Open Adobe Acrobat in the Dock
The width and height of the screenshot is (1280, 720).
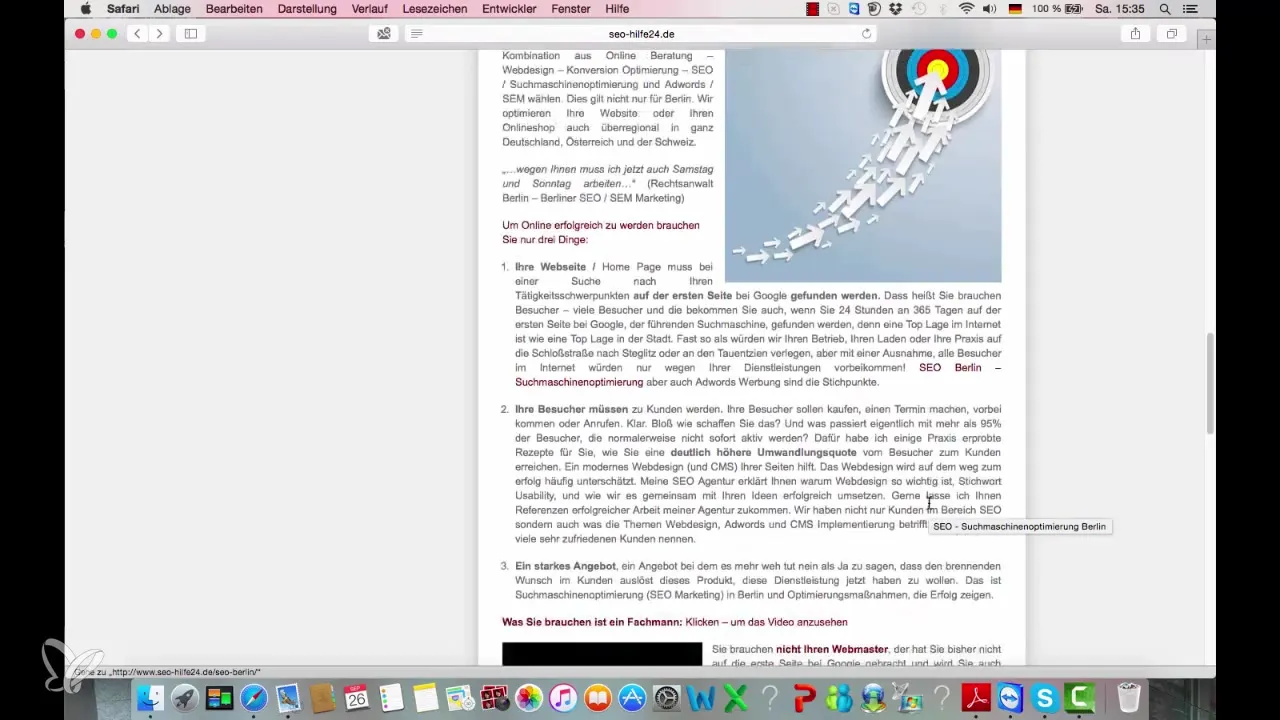[x=976, y=697]
